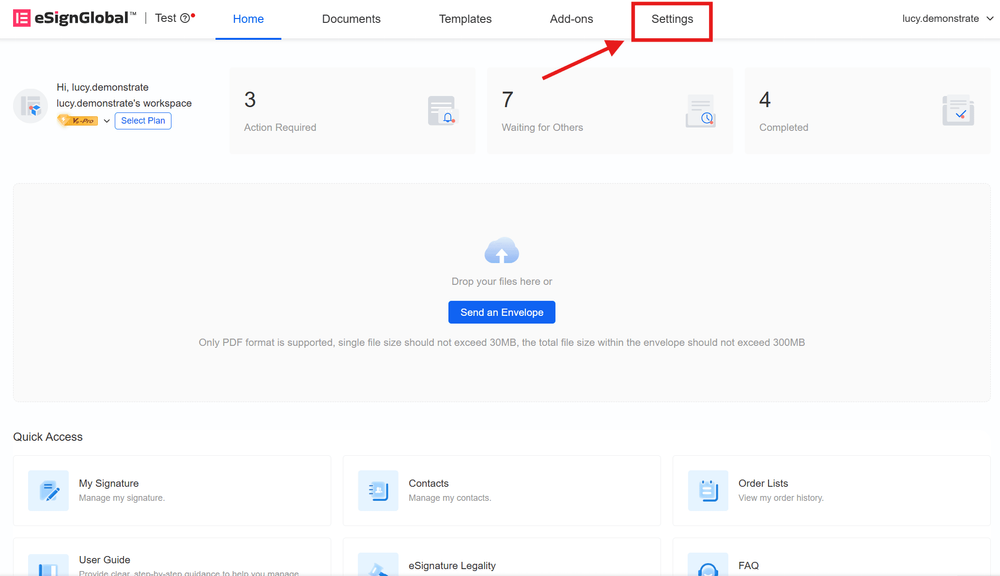This screenshot has height=576, width=1000.
Task: Open the Settings tab
Action: click(672, 19)
